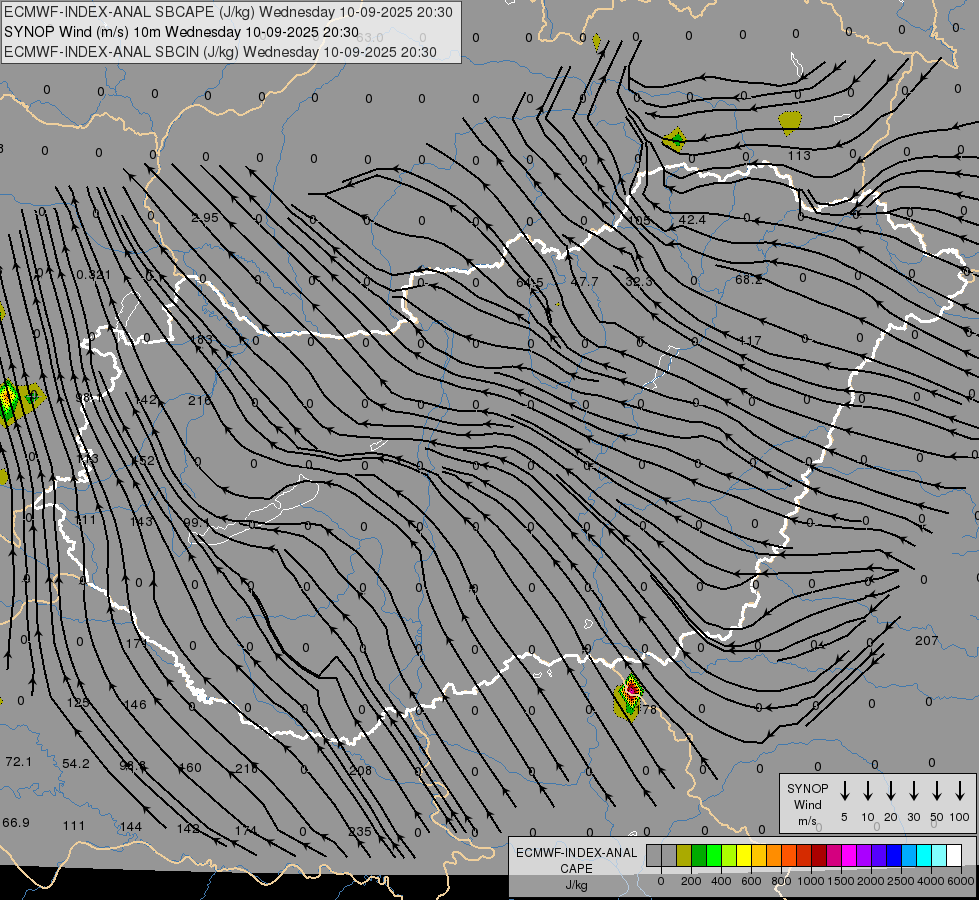Click the map value 208
979x900 pixels.
click(x=360, y=771)
